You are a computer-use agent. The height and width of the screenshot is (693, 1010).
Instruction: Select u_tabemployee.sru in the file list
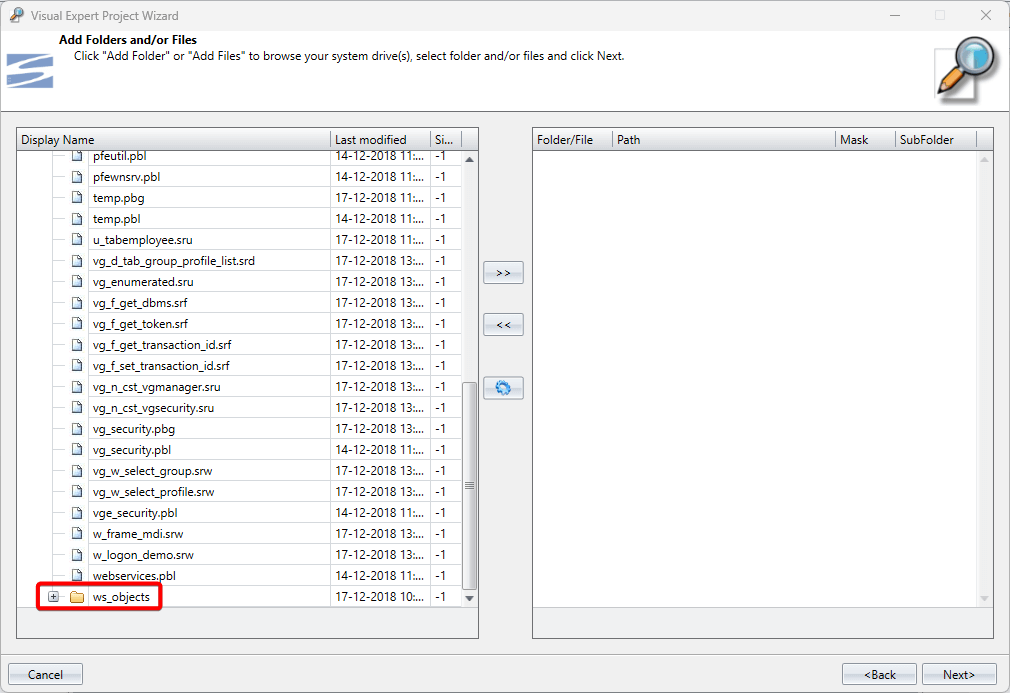tap(142, 240)
